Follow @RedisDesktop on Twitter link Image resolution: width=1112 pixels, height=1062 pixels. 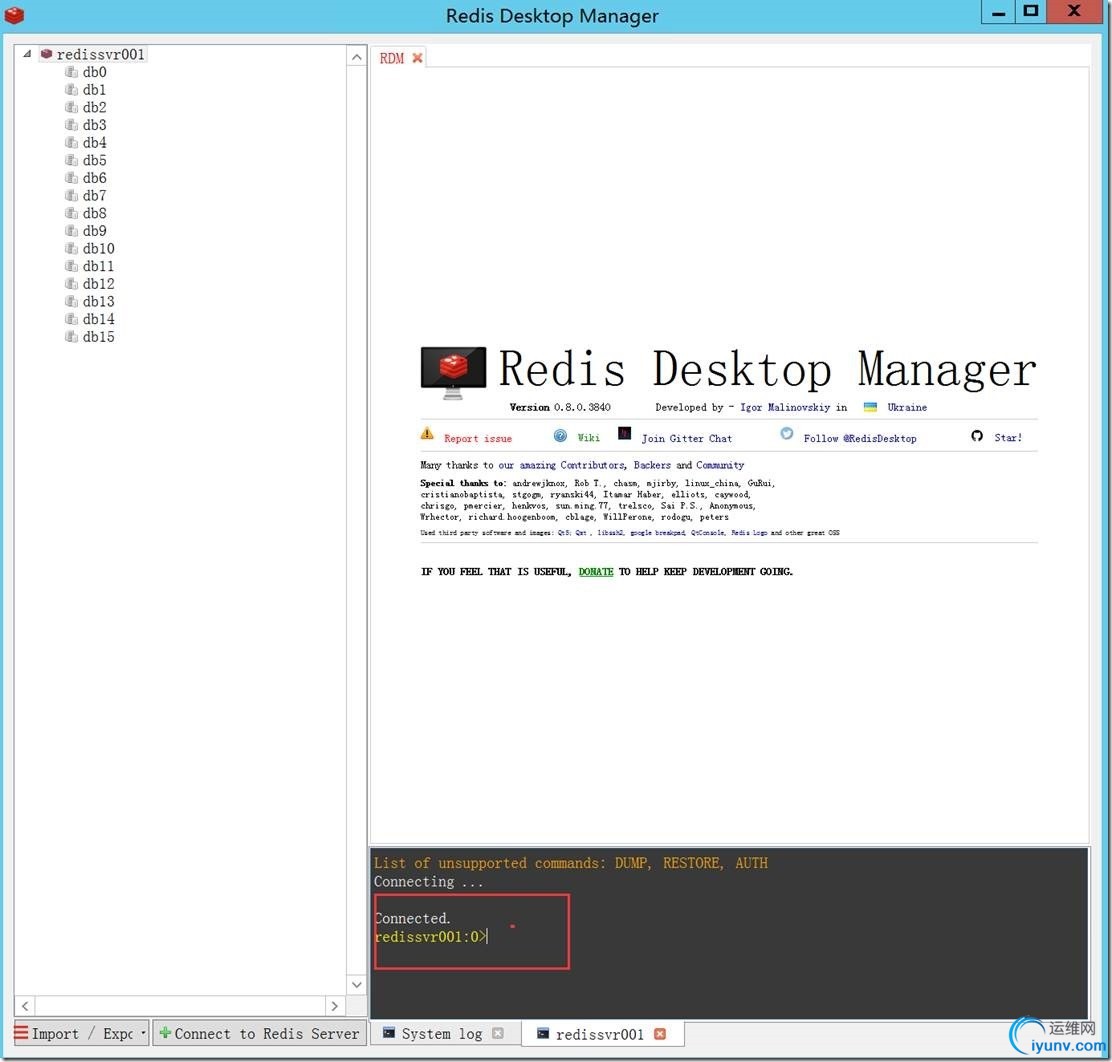pos(860,438)
